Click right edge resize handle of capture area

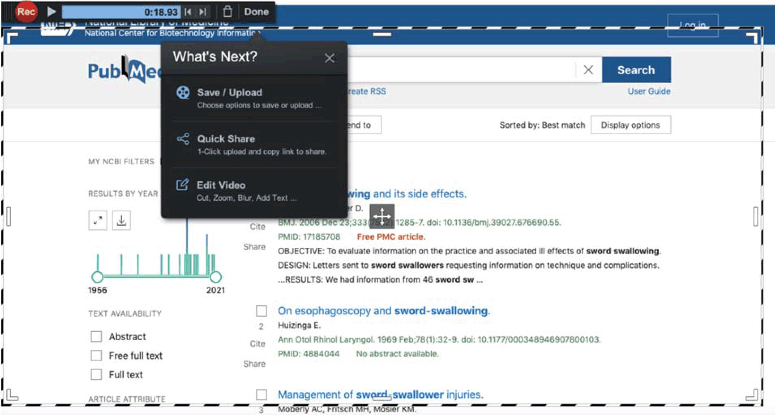click(x=756, y=216)
